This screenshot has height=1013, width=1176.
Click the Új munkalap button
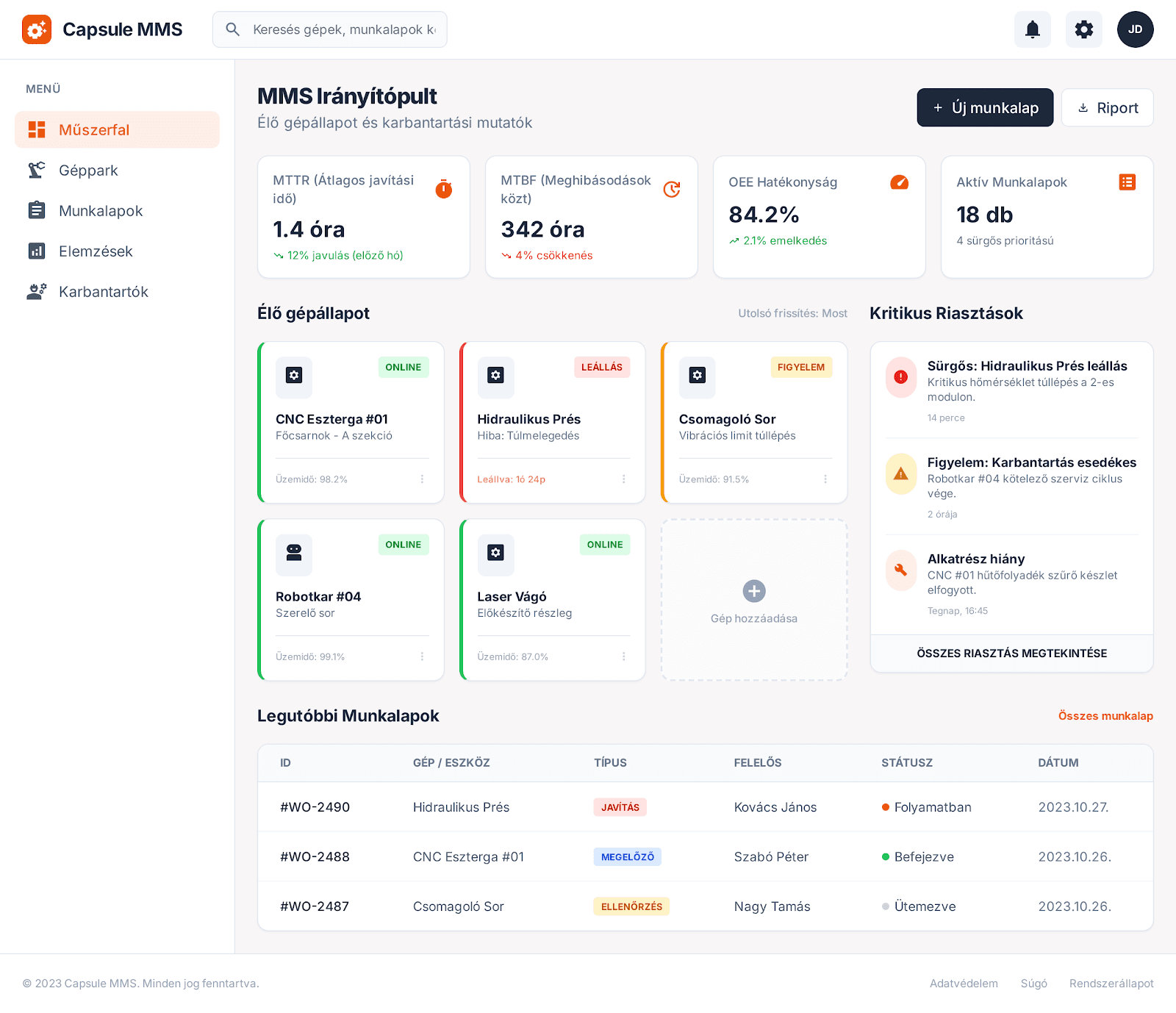984,108
